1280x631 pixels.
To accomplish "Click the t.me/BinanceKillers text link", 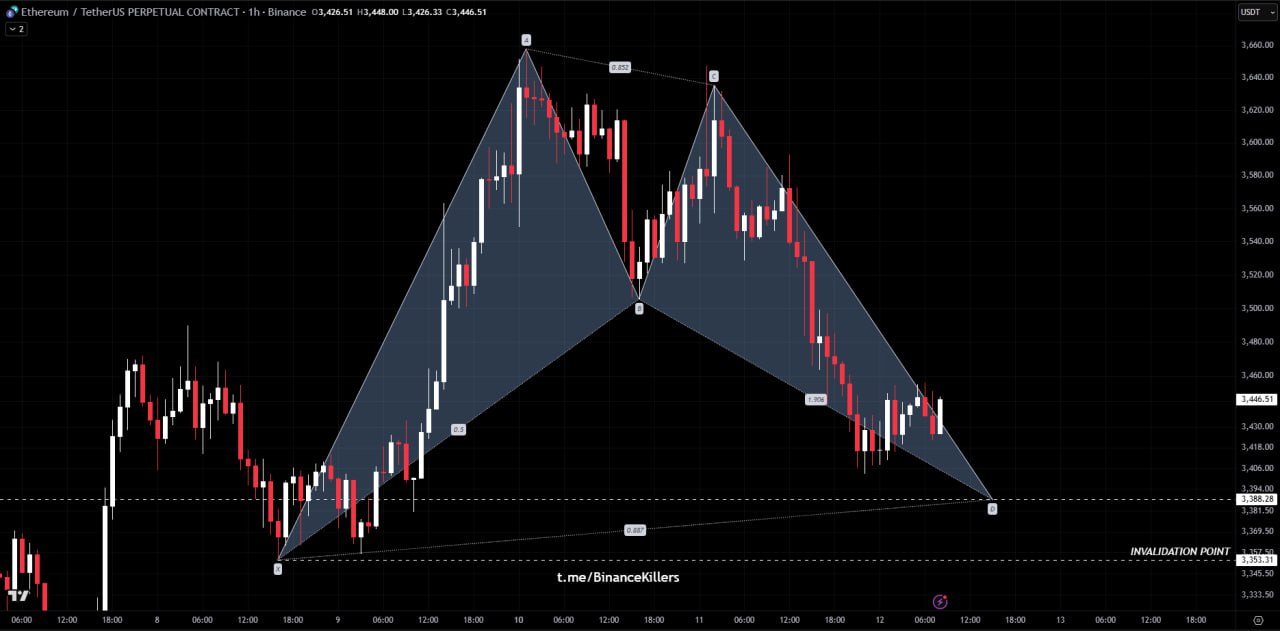I will 617,577.
